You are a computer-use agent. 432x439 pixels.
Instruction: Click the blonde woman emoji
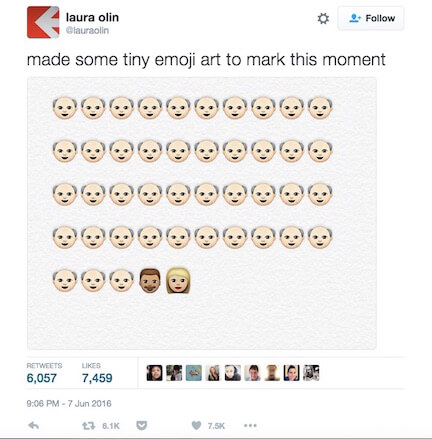tap(178, 281)
